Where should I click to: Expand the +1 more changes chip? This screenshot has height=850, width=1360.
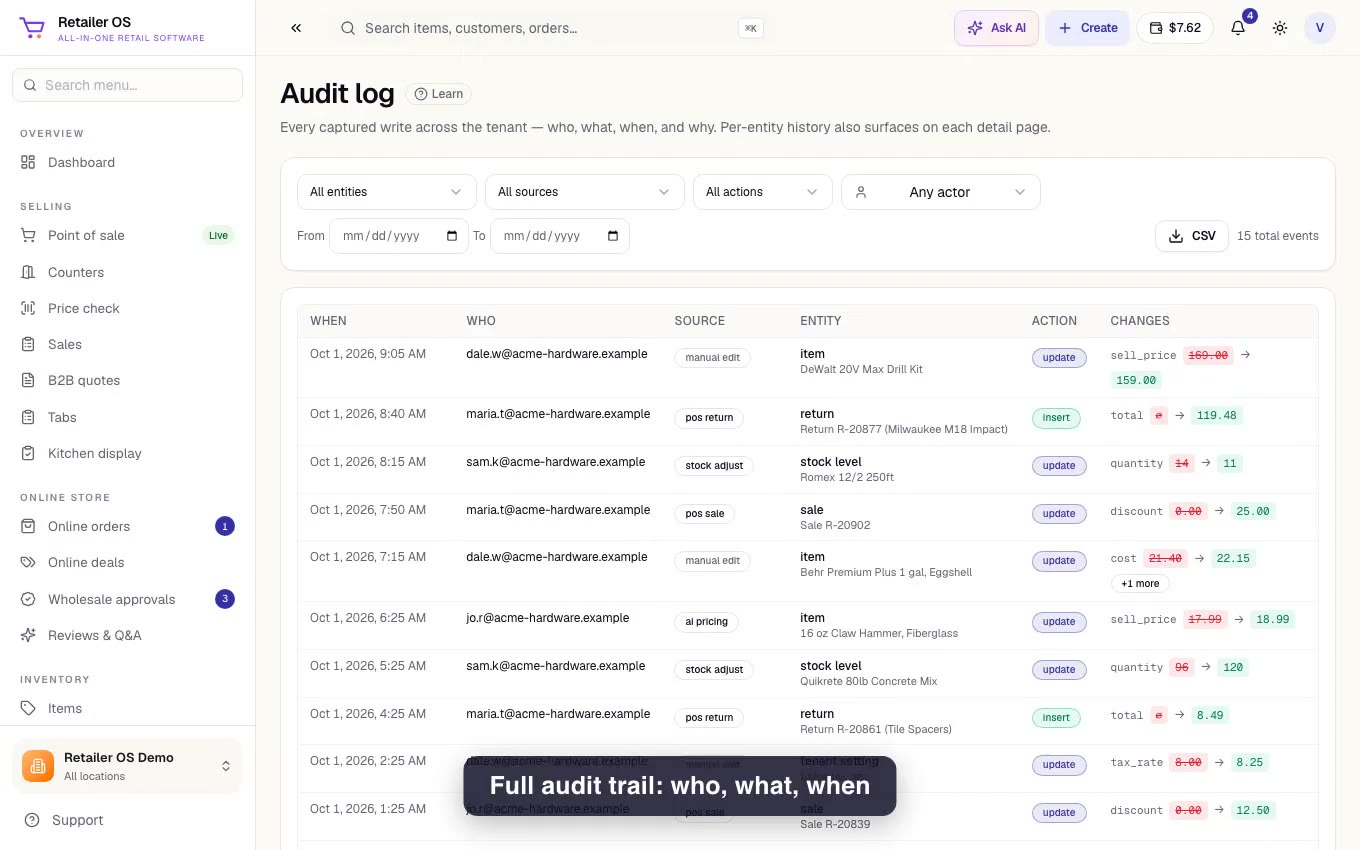click(1140, 583)
